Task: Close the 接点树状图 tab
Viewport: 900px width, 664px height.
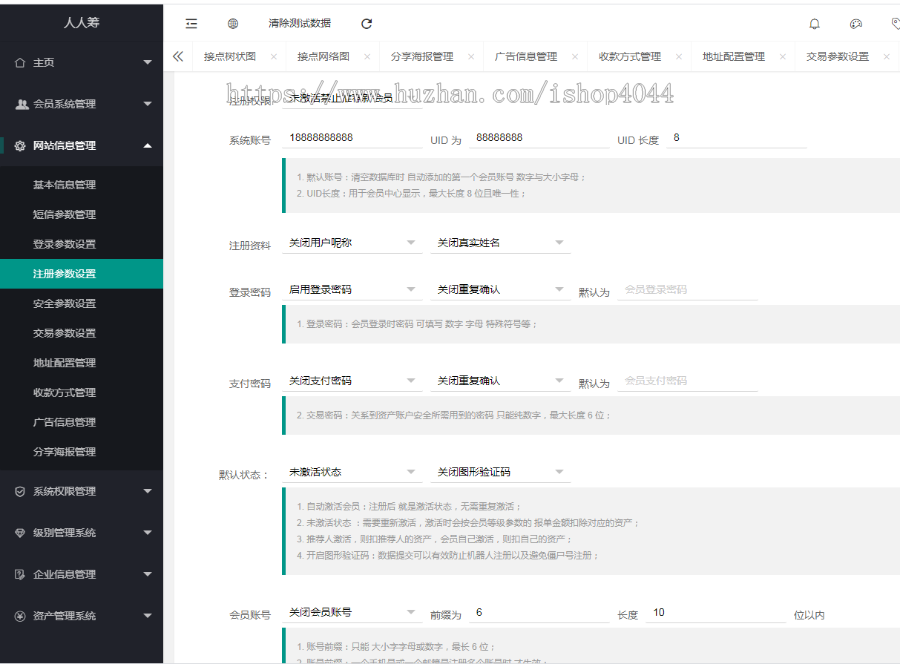Action: (274, 56)
